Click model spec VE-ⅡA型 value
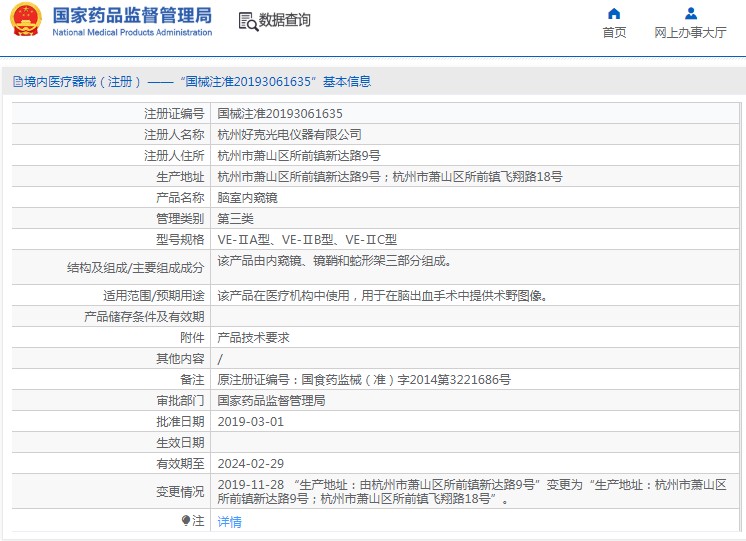Screen dimensions: 746x541 tap(307, 239)
